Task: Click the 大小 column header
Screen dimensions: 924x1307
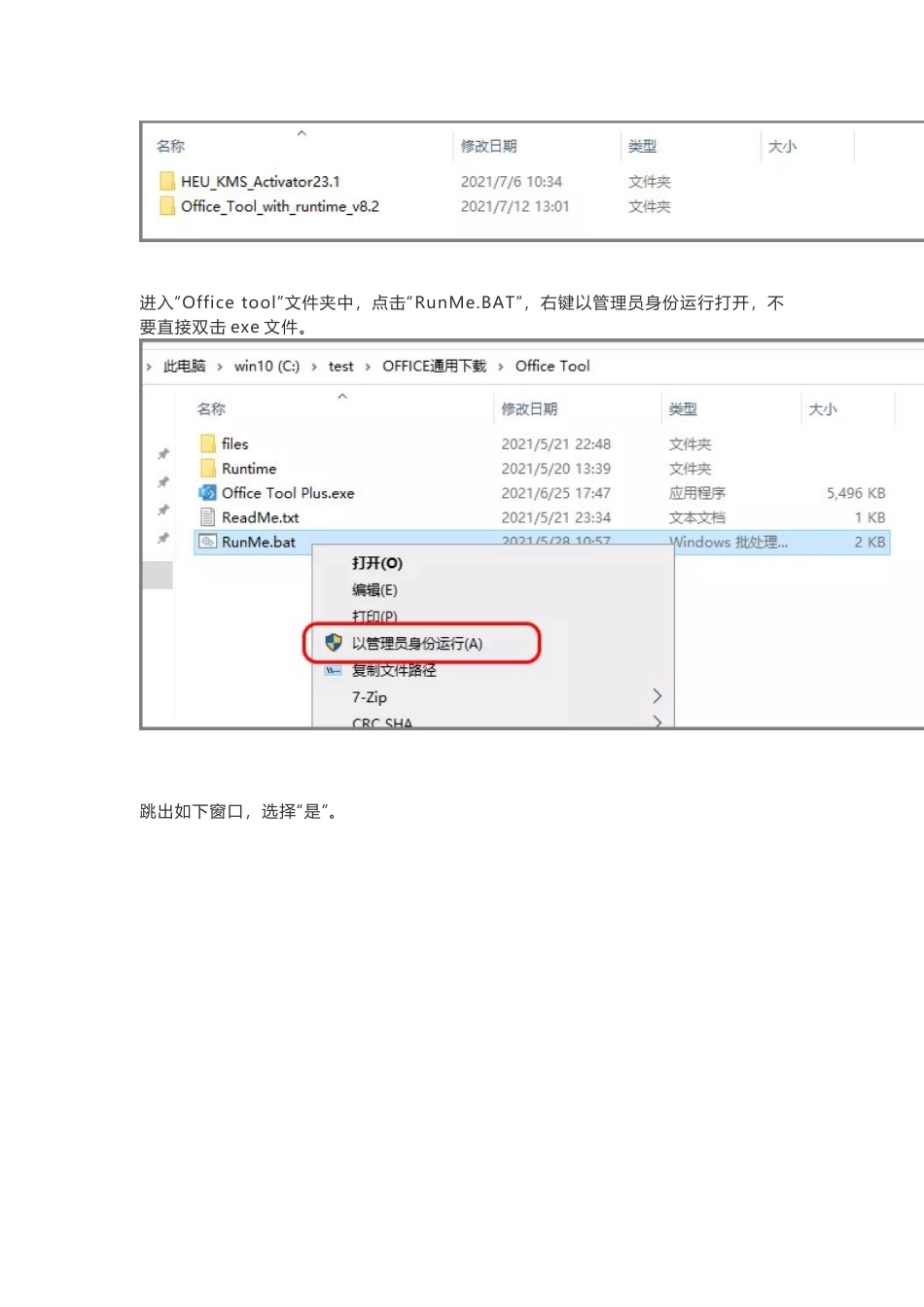Action: pos(820,408)
